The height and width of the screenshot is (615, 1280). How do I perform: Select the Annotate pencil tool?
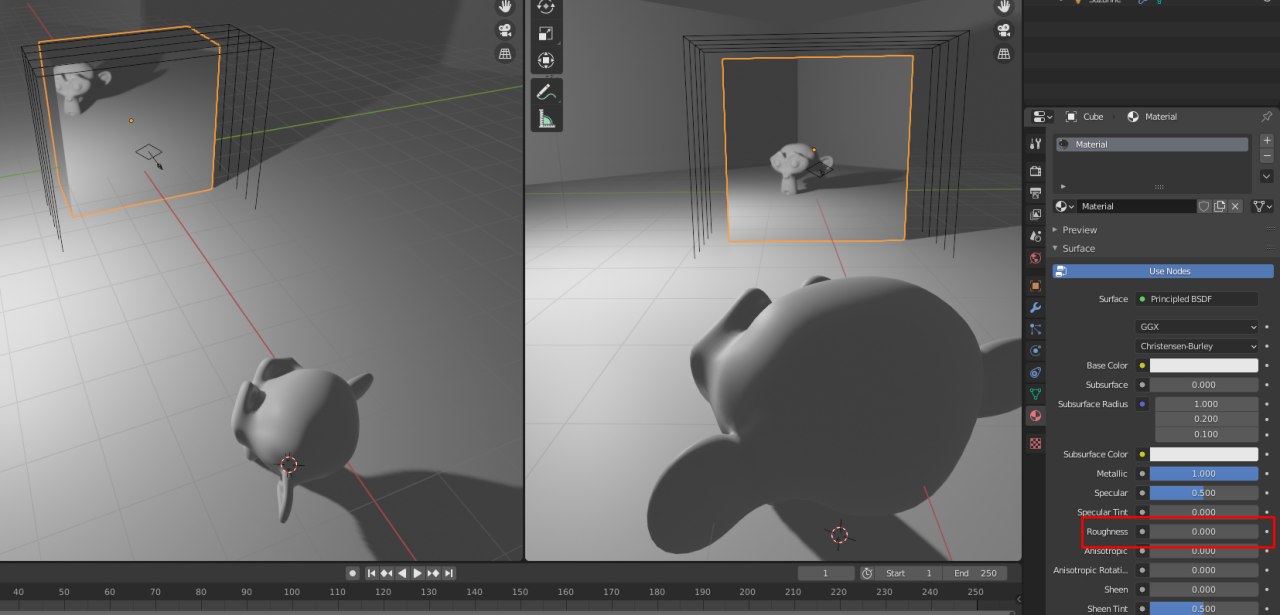[546, 92]
